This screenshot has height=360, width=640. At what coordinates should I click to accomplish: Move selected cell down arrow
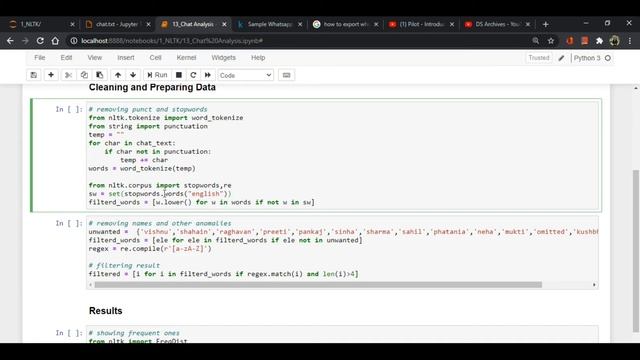133,75
